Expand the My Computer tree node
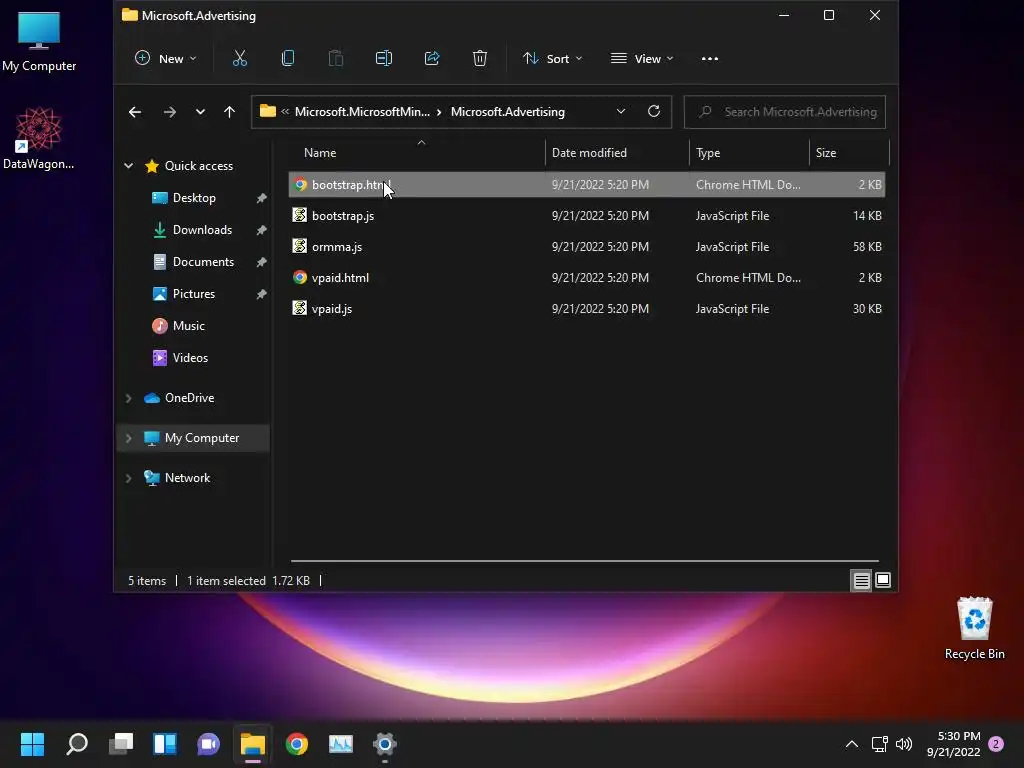The image size is (1024, 768). click(x=129, y=438)
